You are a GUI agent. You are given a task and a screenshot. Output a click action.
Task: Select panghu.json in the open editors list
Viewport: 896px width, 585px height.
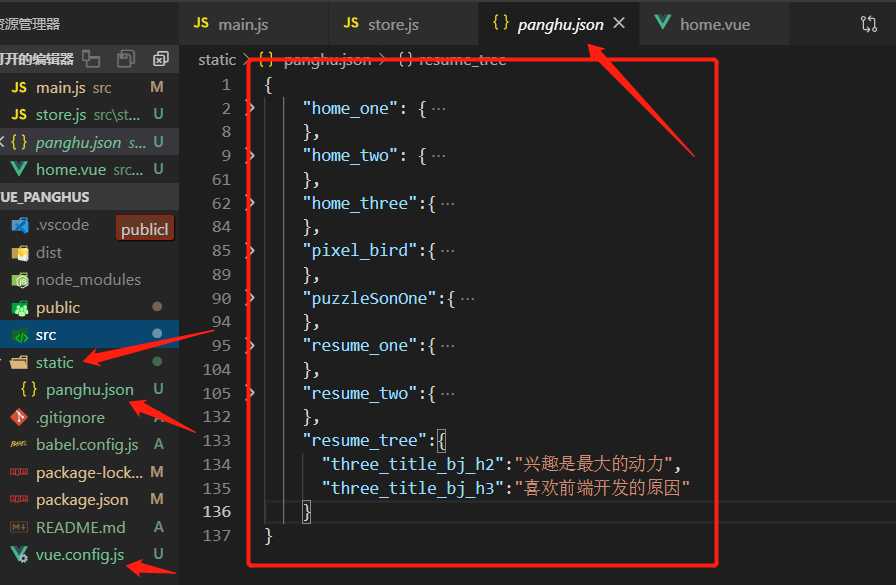[x=89, y=142]
